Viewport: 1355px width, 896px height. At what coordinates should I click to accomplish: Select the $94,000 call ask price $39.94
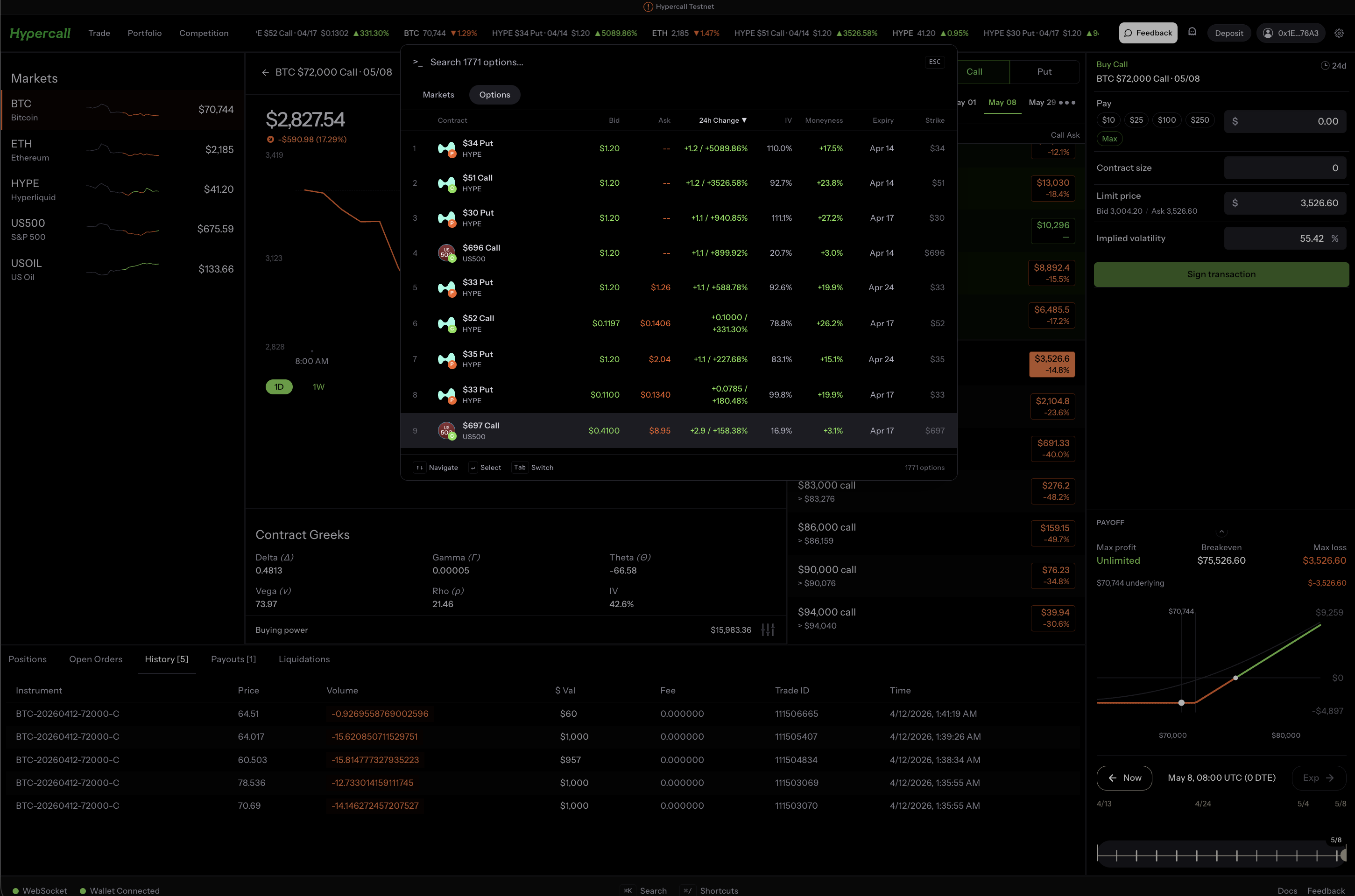[1052, 618]
